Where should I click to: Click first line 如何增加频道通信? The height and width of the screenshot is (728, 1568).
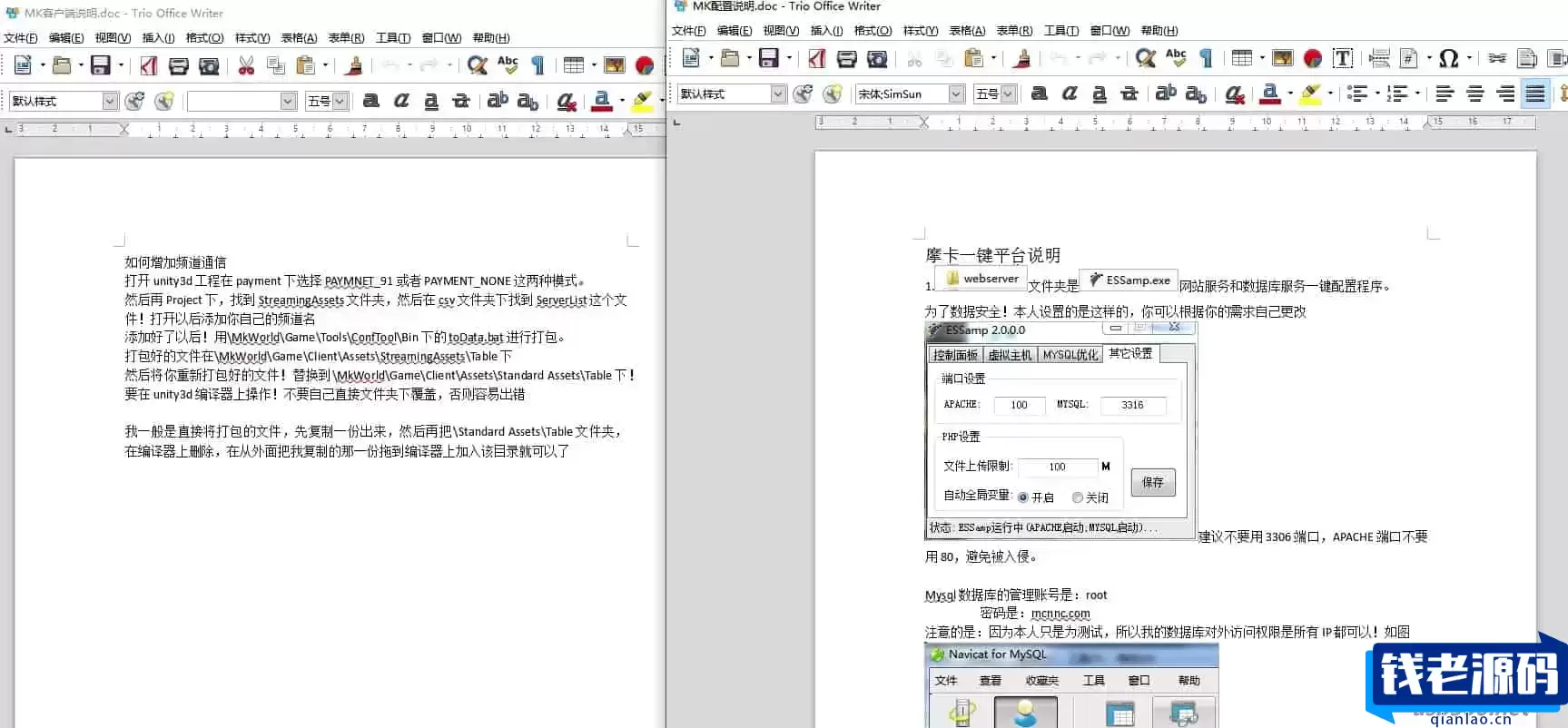[x=175, y=262]
